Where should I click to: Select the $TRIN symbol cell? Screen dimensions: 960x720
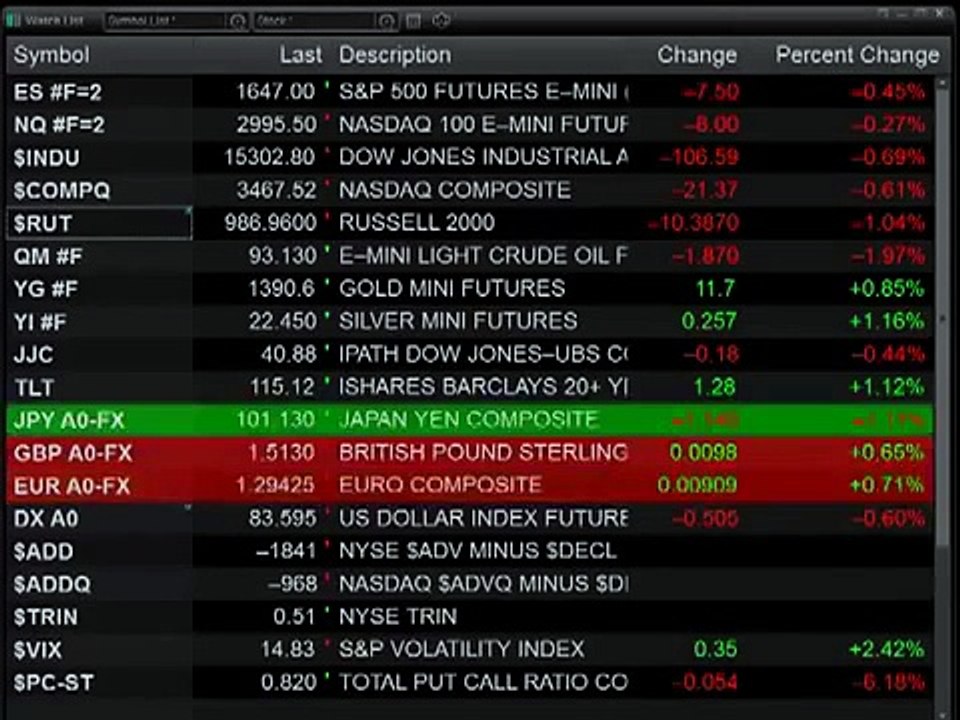[100, 617]
